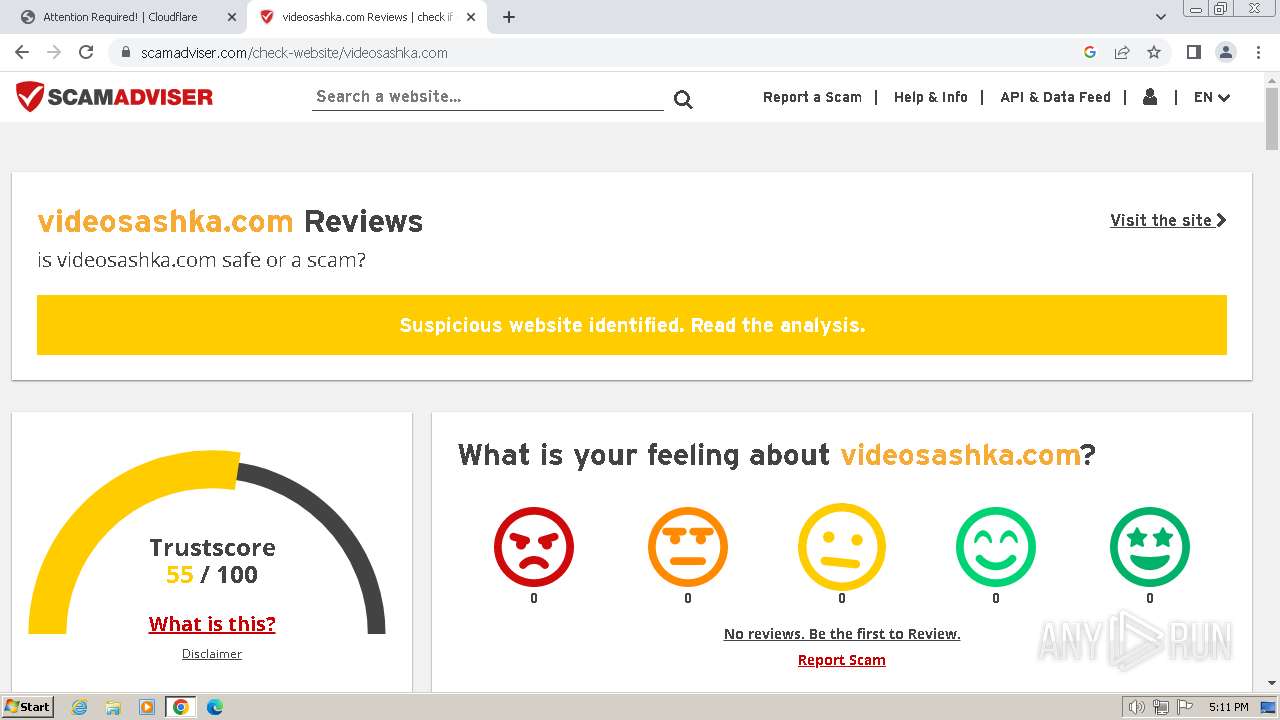
Task: Click No reviews, be first to Review
Action: coord(842,634)
